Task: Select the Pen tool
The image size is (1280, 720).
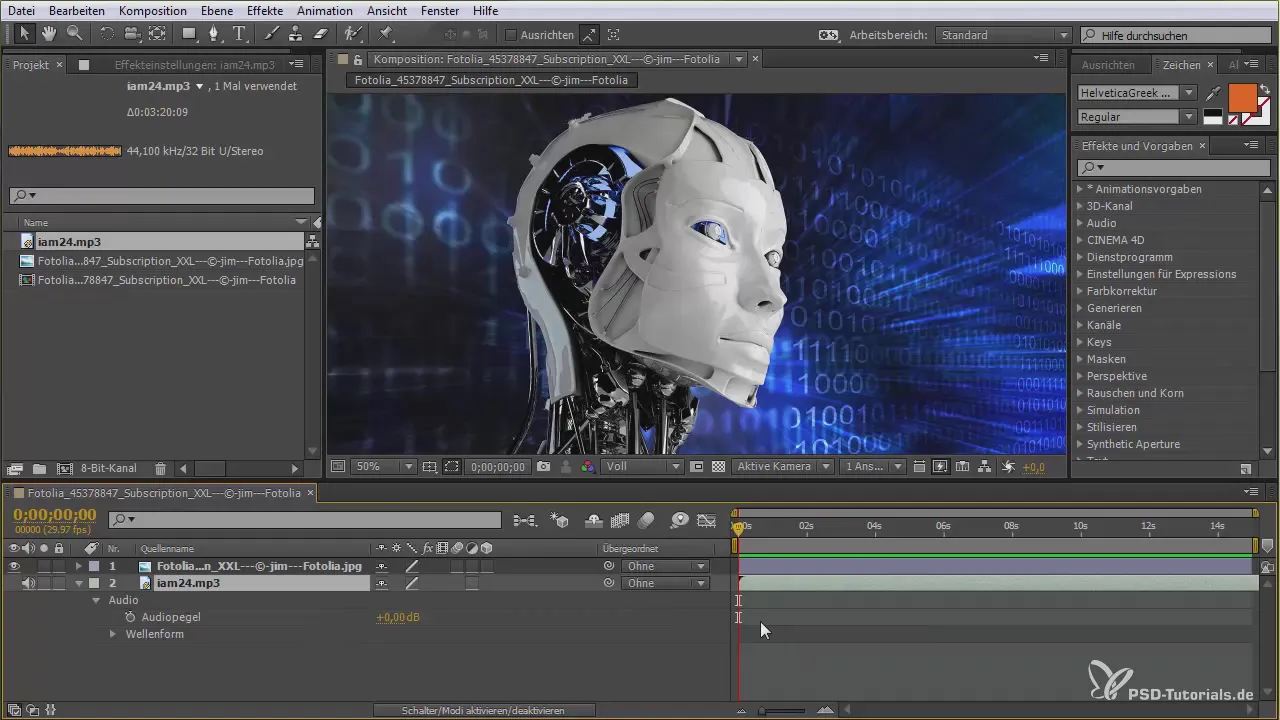Action: (x=214, y=34)
